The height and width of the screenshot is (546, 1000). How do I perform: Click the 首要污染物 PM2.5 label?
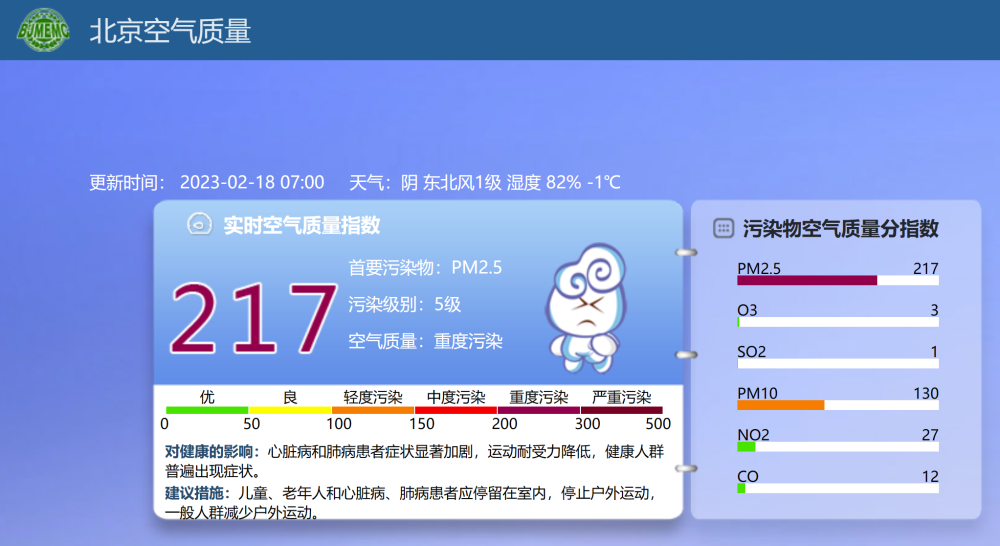pyautogui.click(x=425, y=267)
